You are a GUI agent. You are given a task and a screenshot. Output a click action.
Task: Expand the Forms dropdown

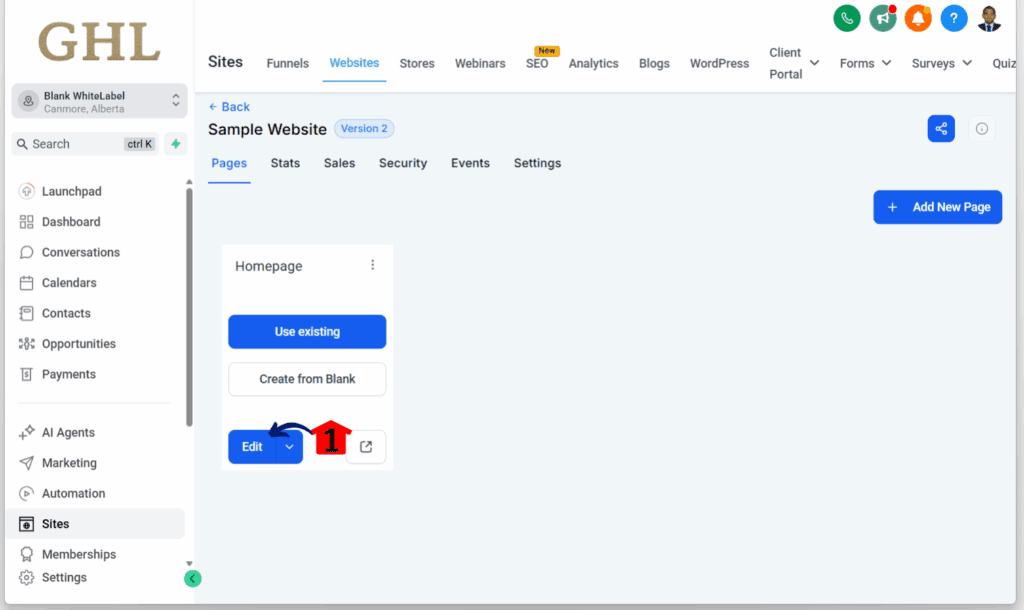pos(865,63)
